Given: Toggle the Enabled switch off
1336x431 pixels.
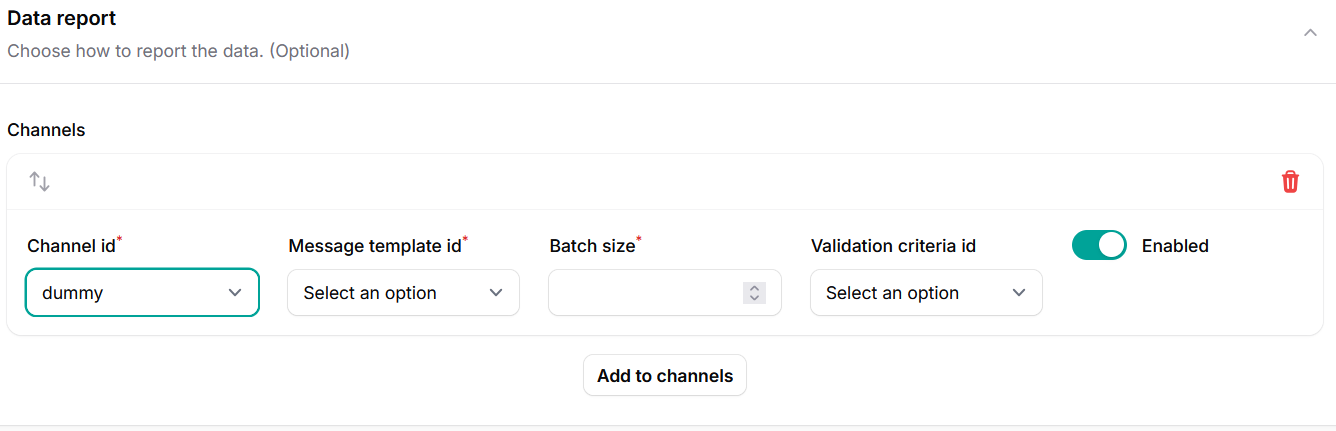Looking at the screenshot, I should 1099,245.
